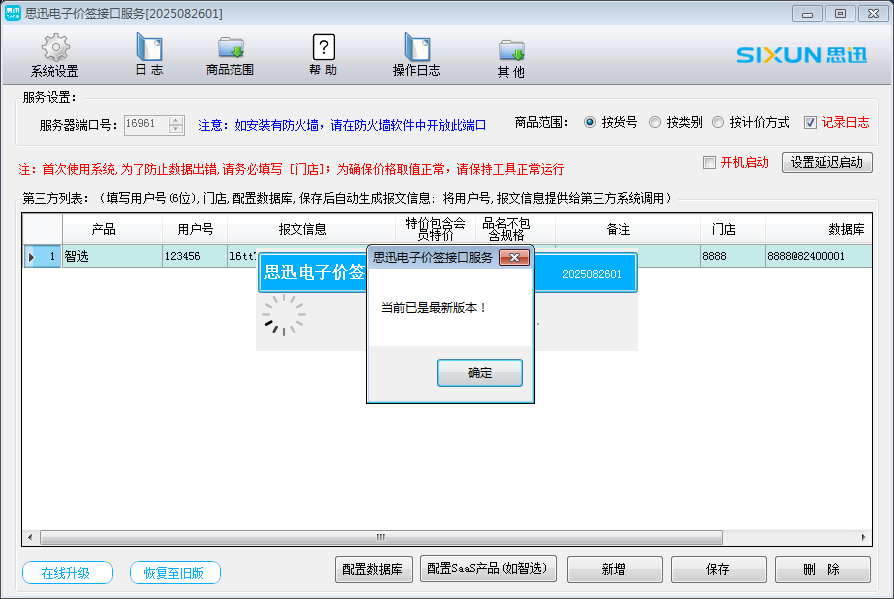Click the horizontal scrollbar thumb
The height and width of the screenshot is (599, 894).
381,537
